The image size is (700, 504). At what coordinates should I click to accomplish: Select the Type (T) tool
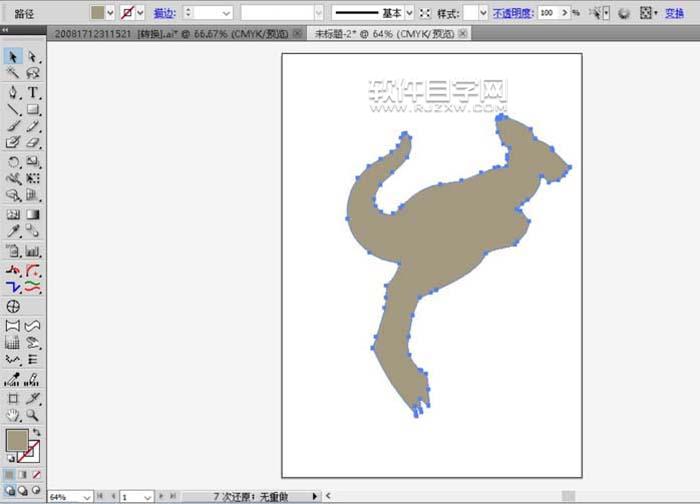[x=33, y=92]
